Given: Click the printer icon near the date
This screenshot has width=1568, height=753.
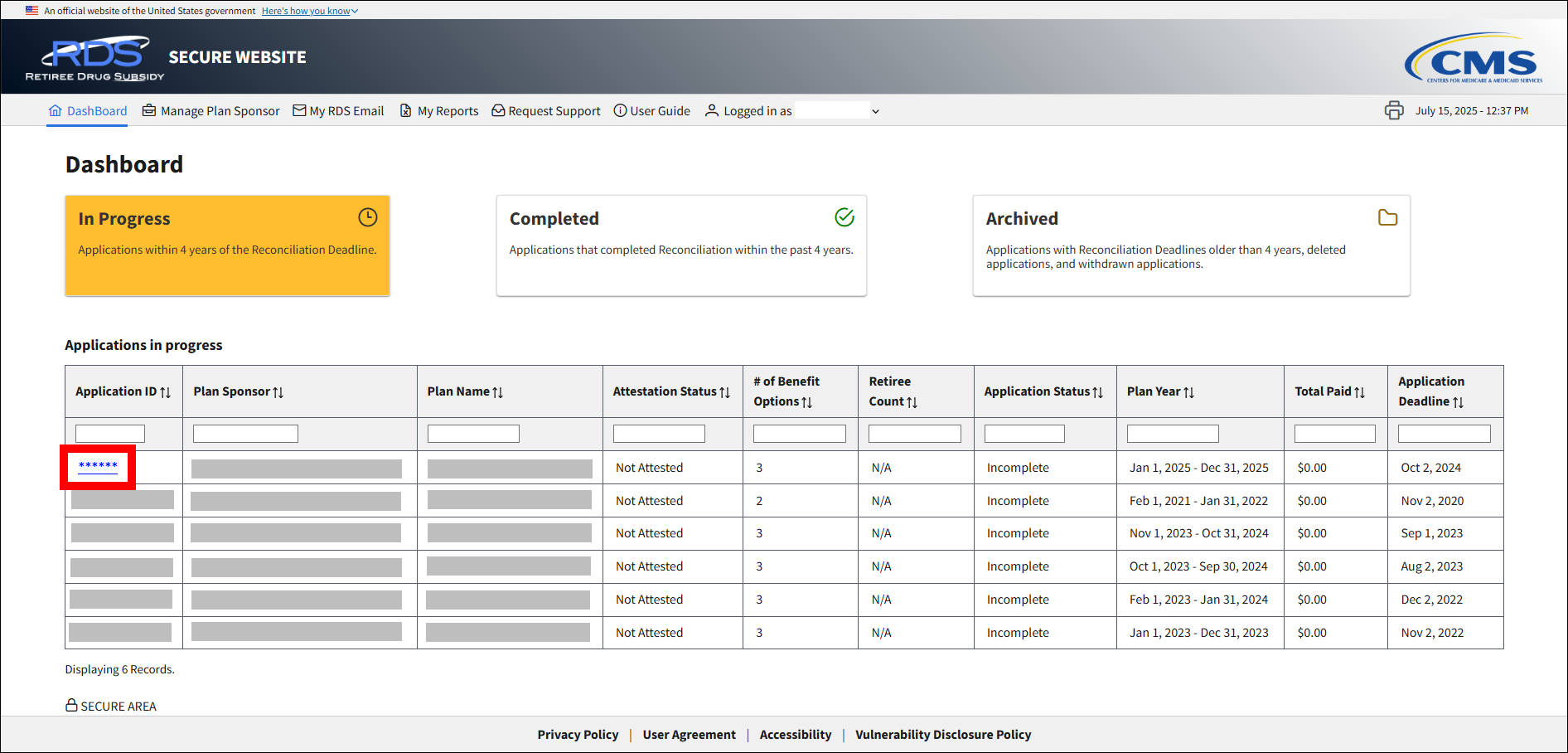Looking at the screenshot, I should (x=1394, y=110).
